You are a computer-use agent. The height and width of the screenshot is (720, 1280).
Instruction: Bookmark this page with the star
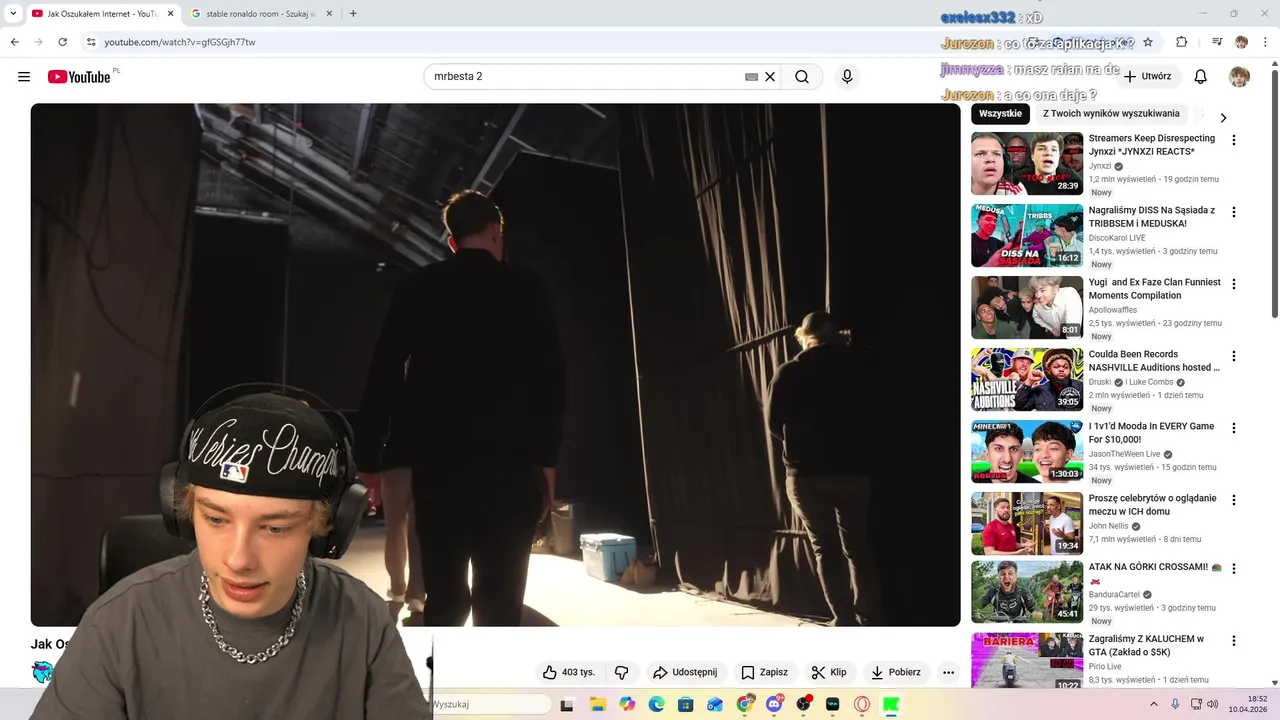tap(1148, 42)
